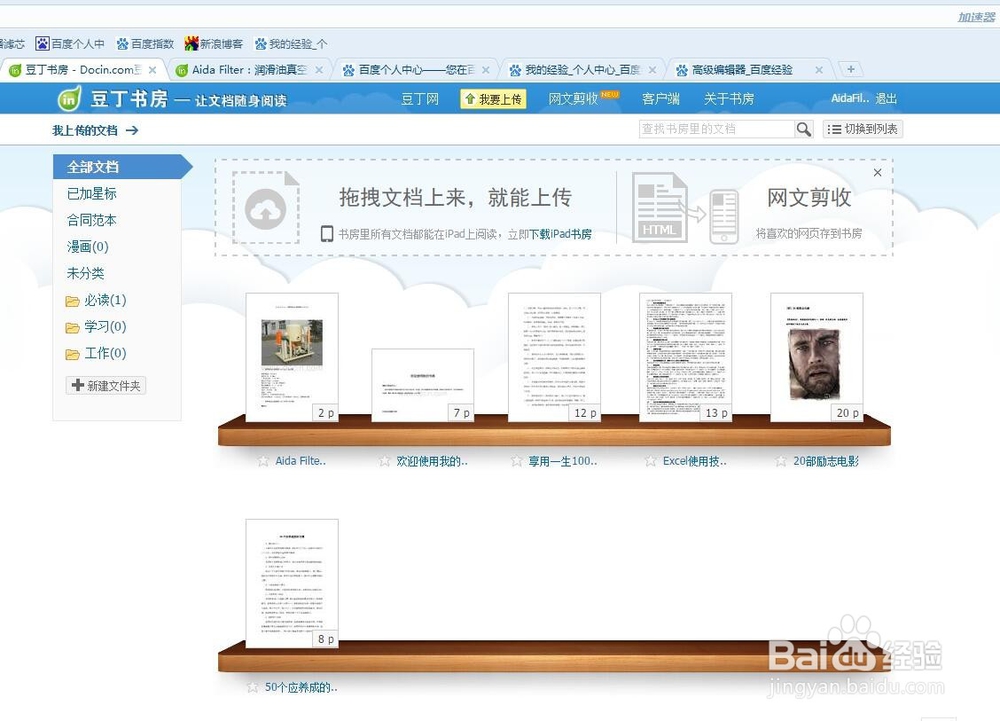Click the search magnifier icon
Image resolution: width=1000 pixels, height=721 pixels.
[804, 129]
